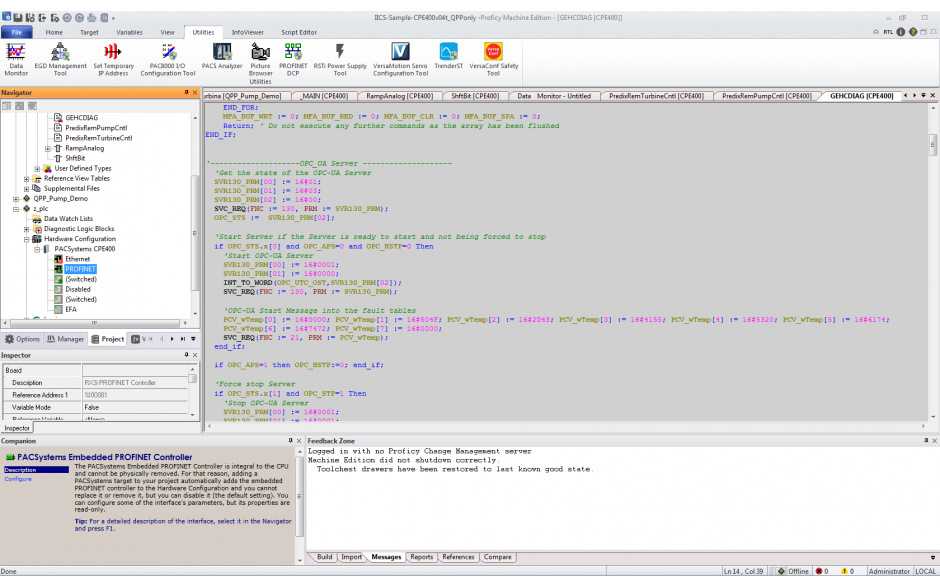
Task: Click the Reference Address 1 value field
Action: pos(135,395)
